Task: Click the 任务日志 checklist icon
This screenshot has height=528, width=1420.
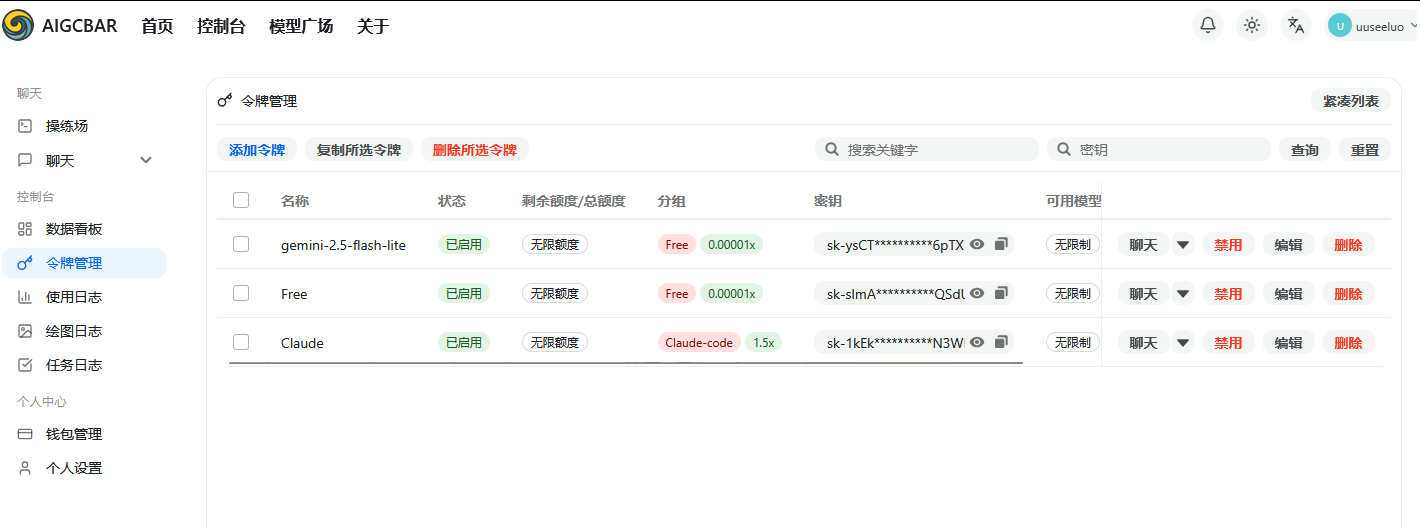Action: pos(25,365)
